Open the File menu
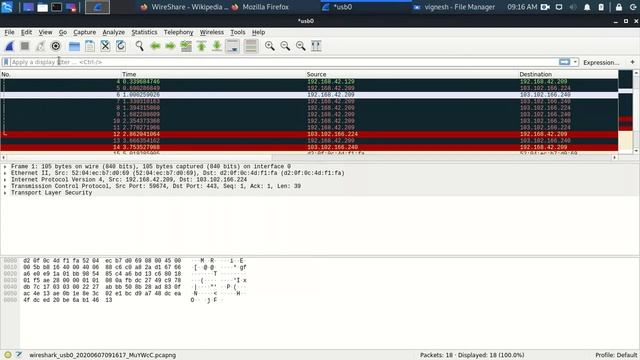This screenshot has width=640, height=360. (9, 32)
